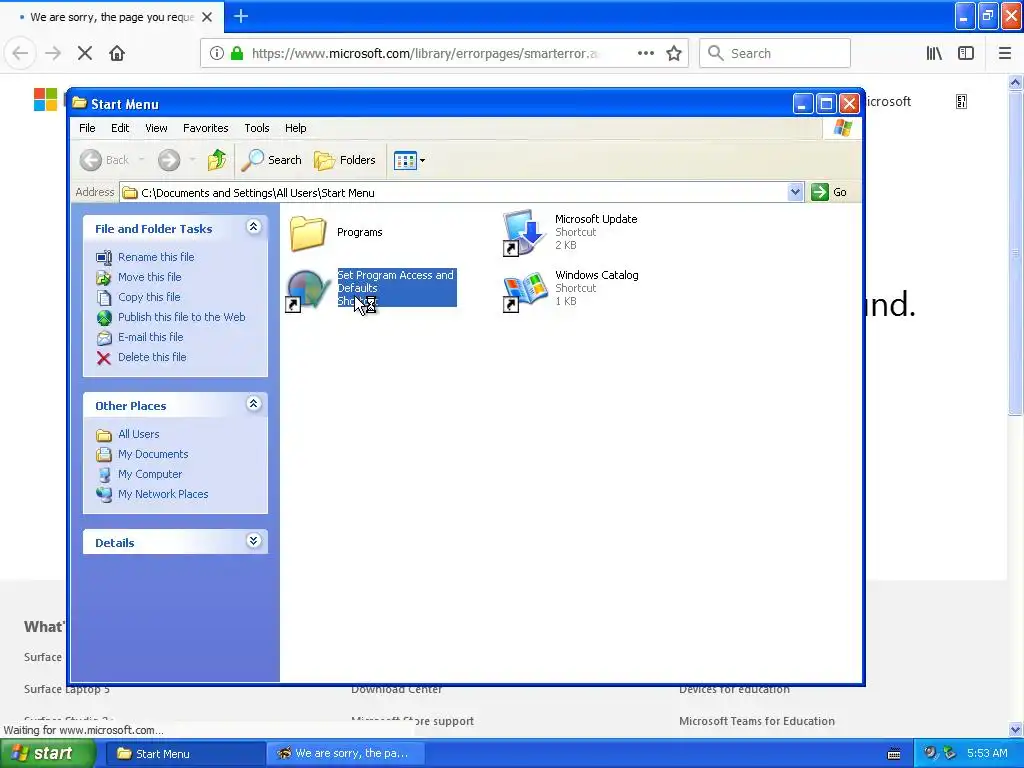Click the Explorer Back button

tap(104, 160)
